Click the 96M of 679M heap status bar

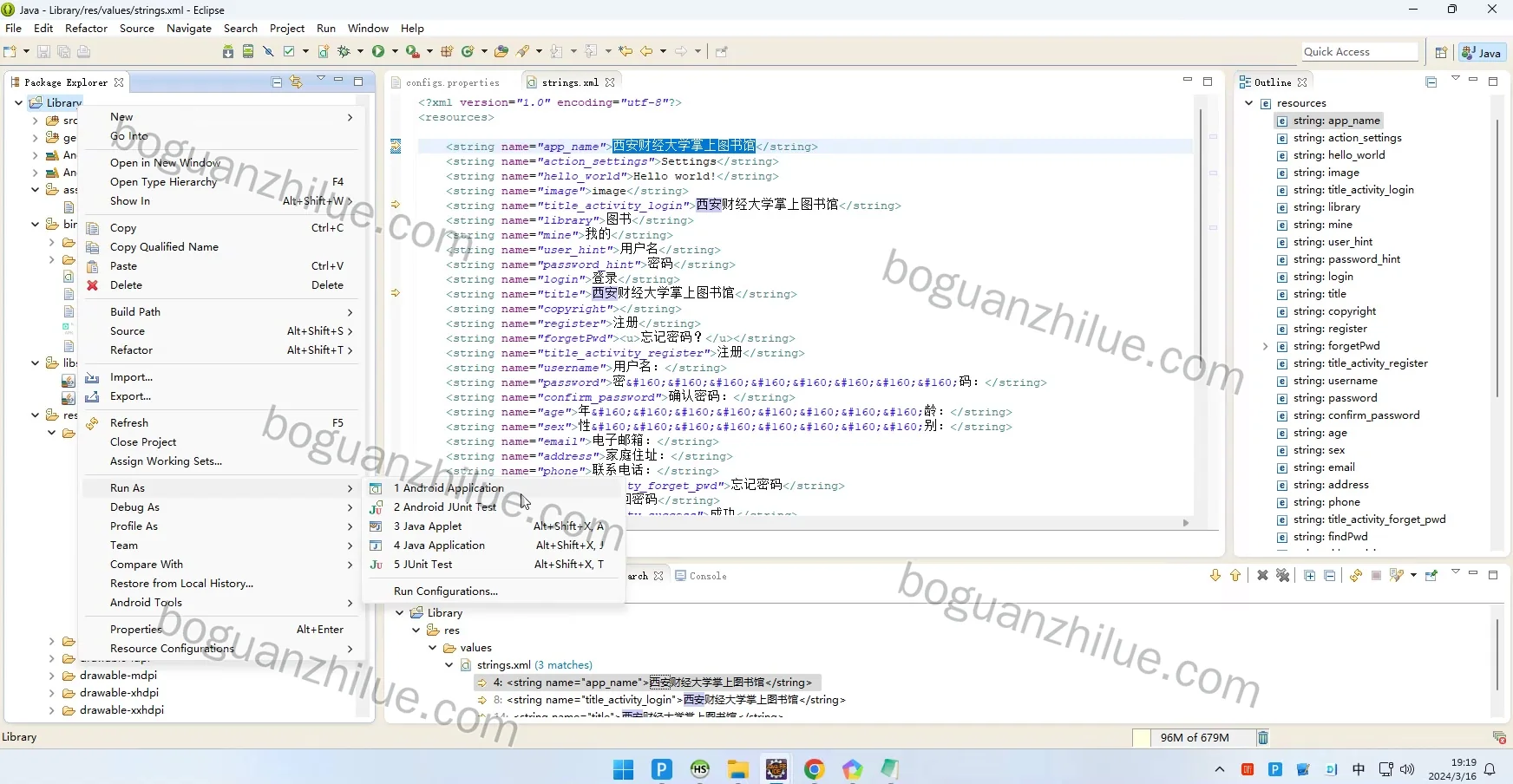click(x=1195, y=738)
